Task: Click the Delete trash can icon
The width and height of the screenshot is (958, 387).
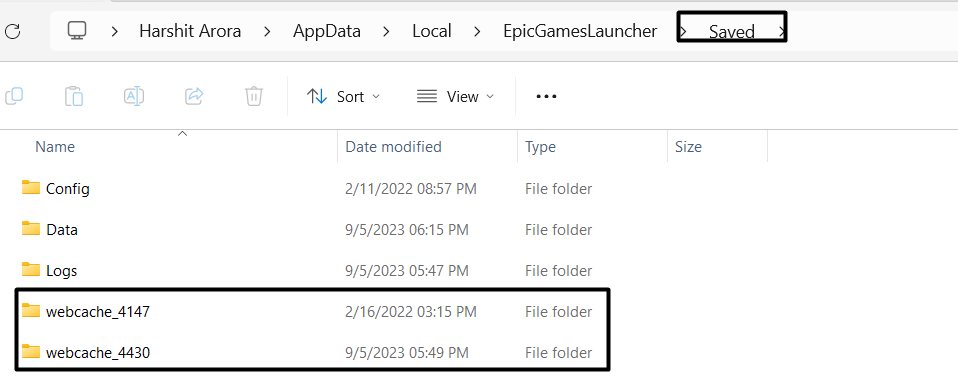Action: (254, 96)
